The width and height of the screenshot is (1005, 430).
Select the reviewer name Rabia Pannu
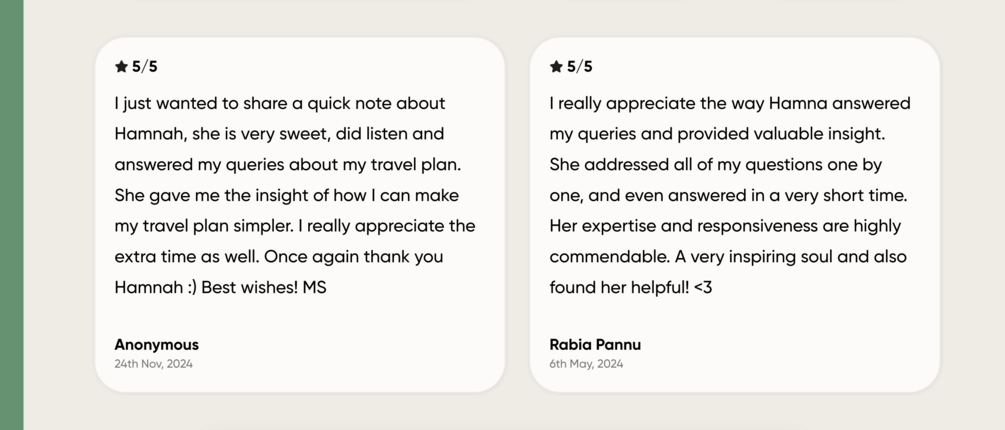coord(595,344)
